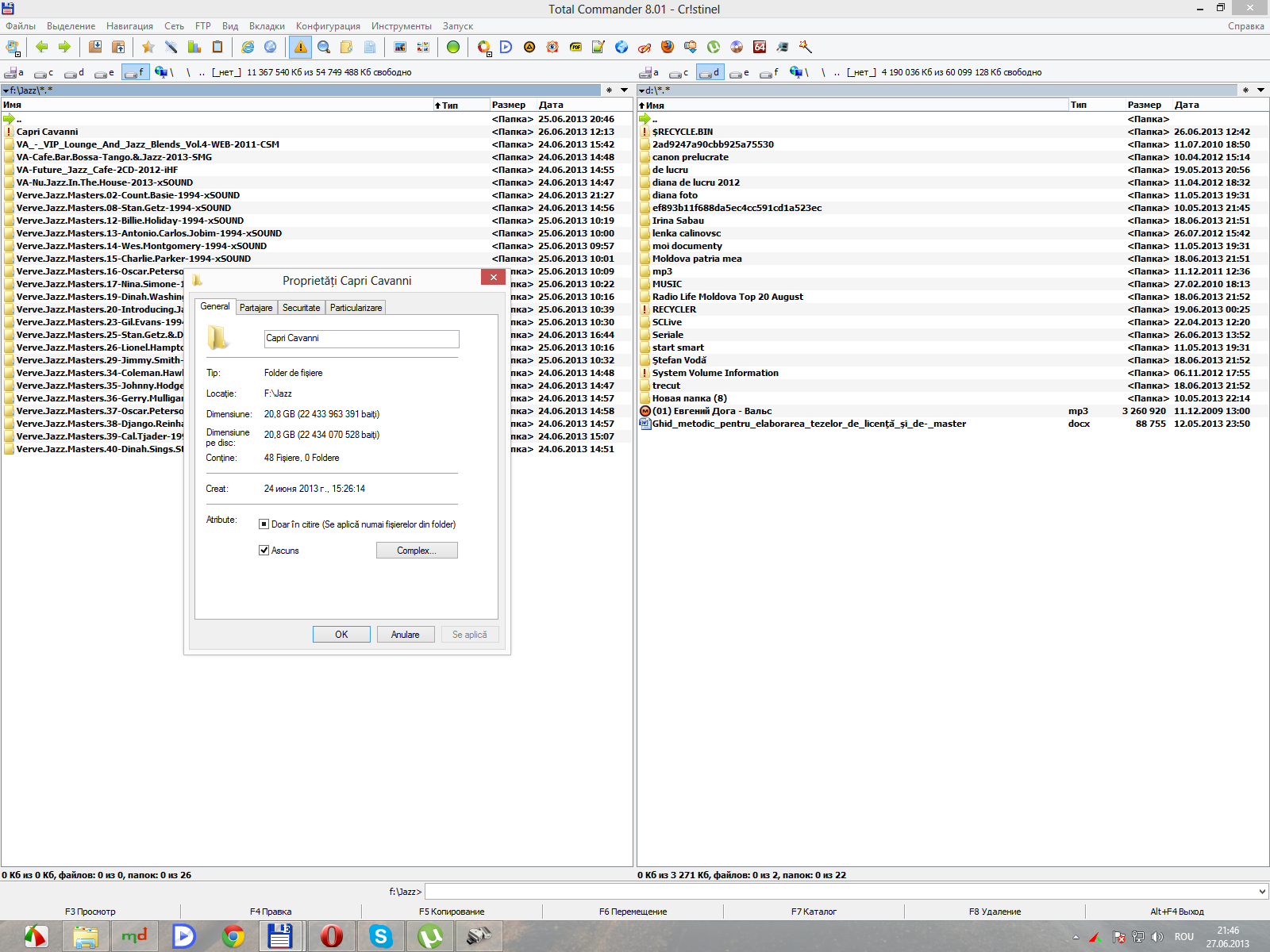Click the folder name field 'Capri Cavanni'
Image resolution: width=1270 pixels, height=952 pixels.
361,339
